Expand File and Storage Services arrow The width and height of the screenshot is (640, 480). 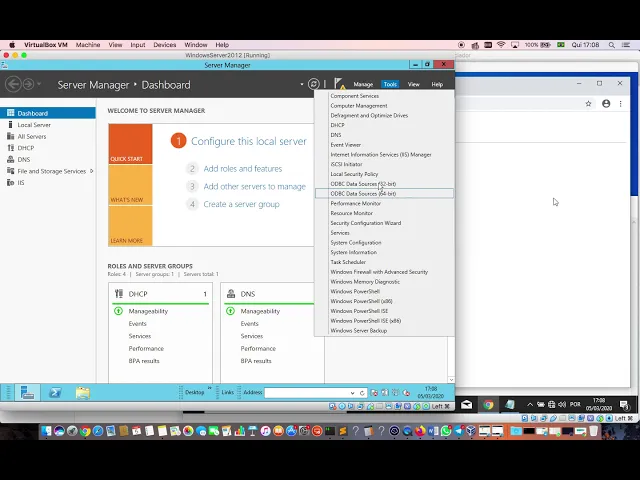click(x=91, y=171)
